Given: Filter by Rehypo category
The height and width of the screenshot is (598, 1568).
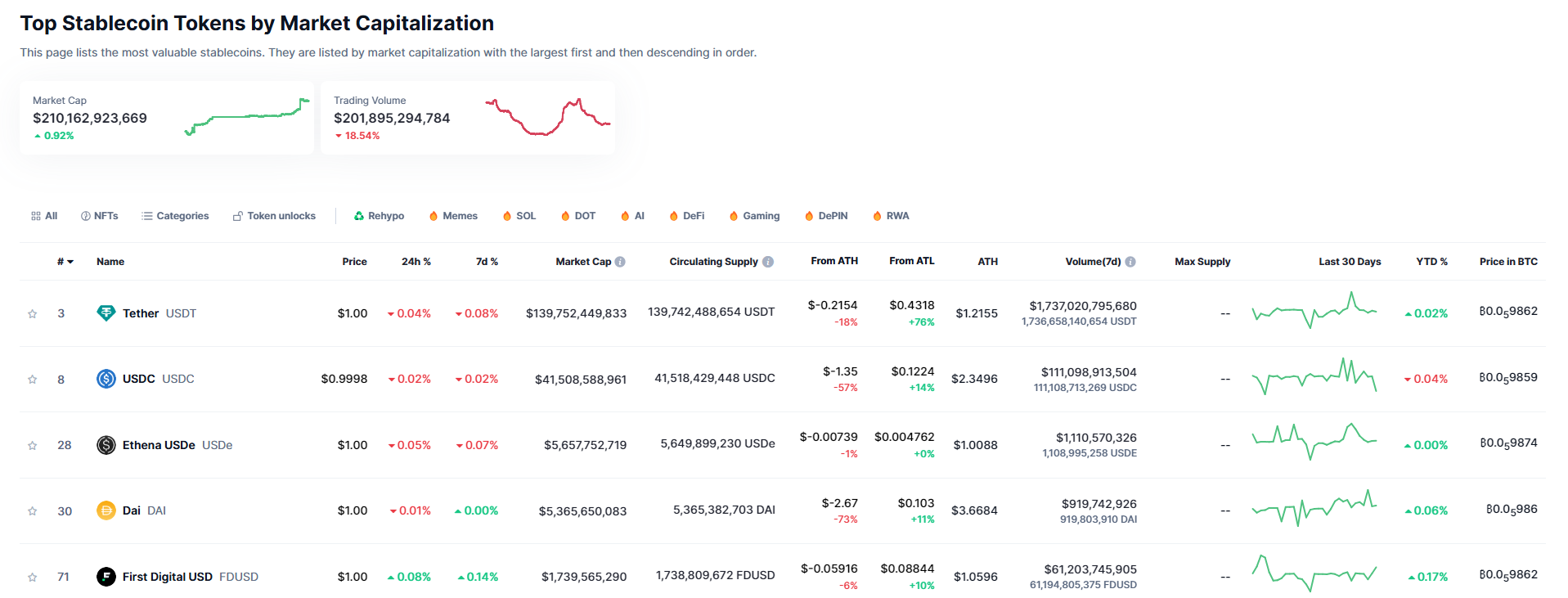Looking at the screenshot, I should pos(379,216).
